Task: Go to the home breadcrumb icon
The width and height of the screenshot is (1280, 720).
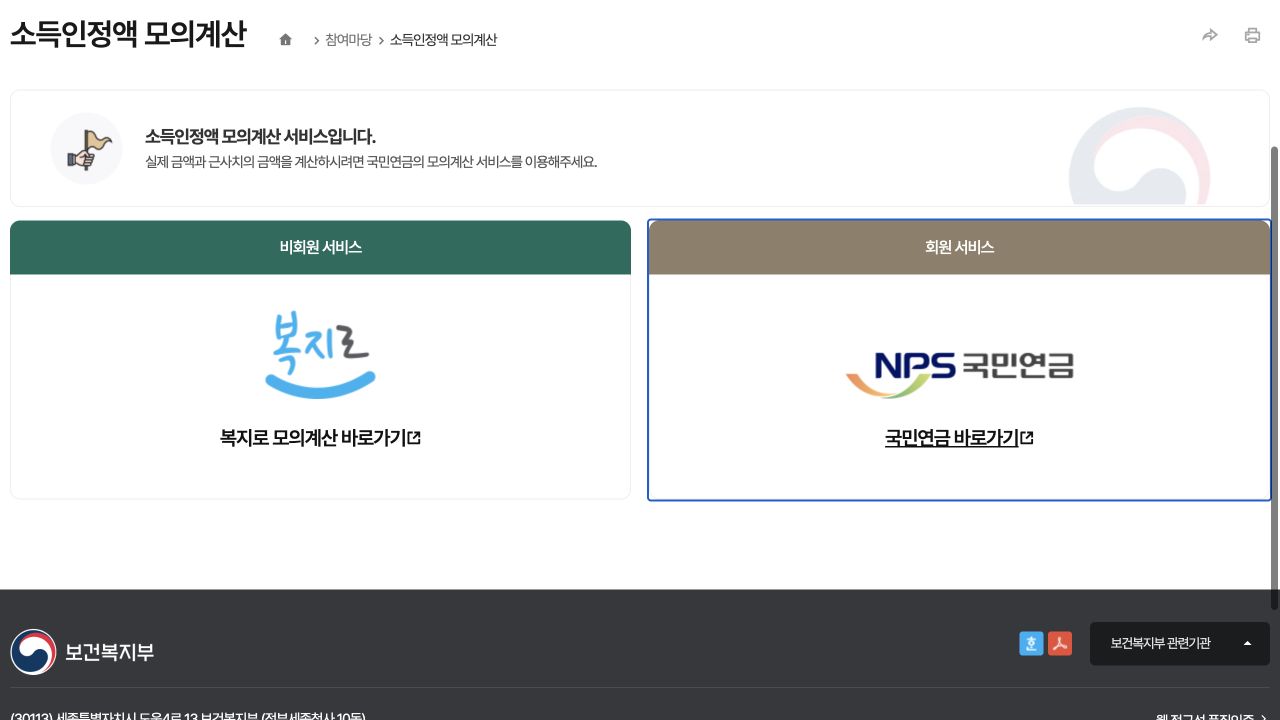Action: pos(286,40)
